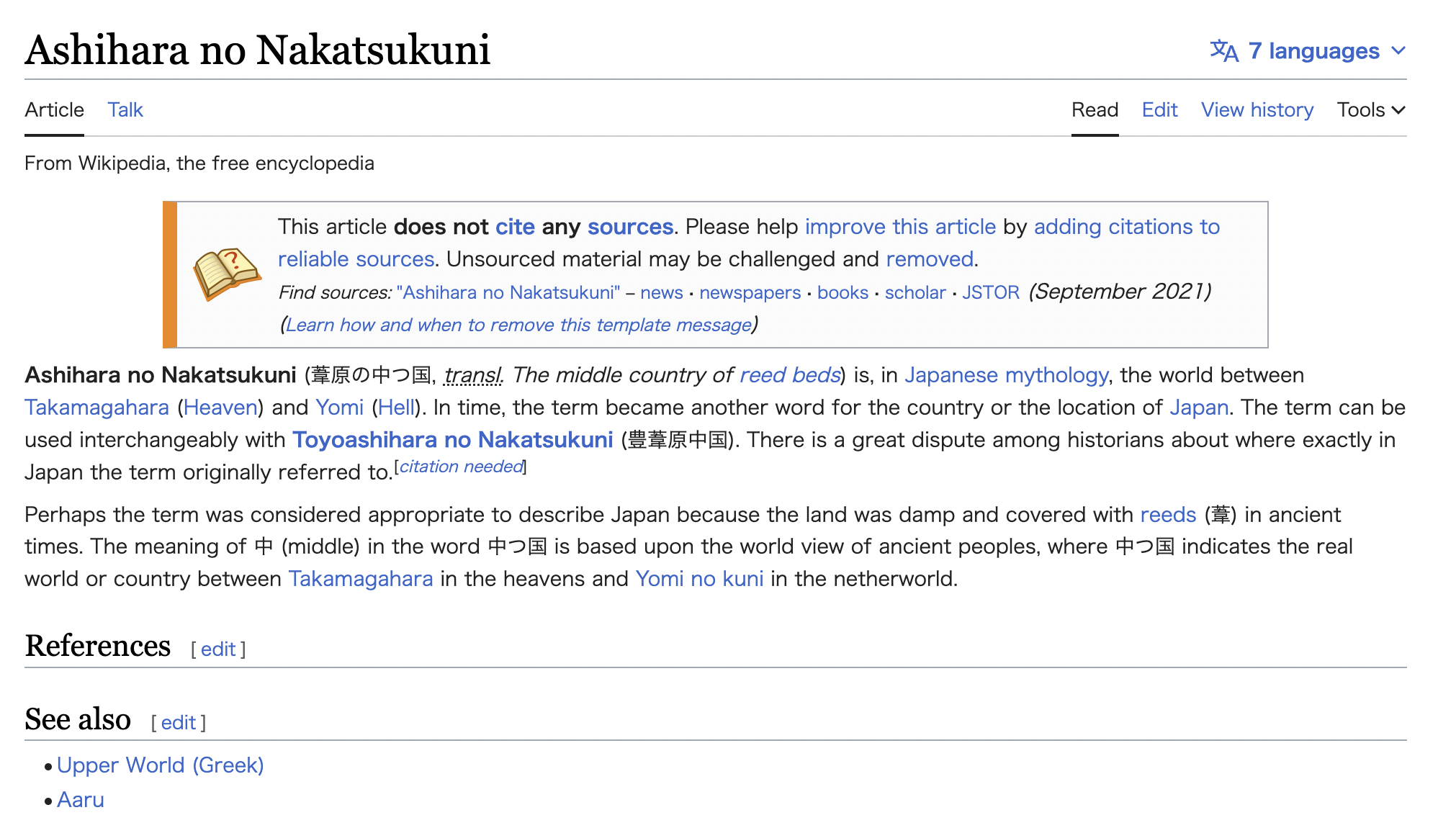1456x828 pixels.
Task: Select the Read tab
Action: pos(1095,110)
